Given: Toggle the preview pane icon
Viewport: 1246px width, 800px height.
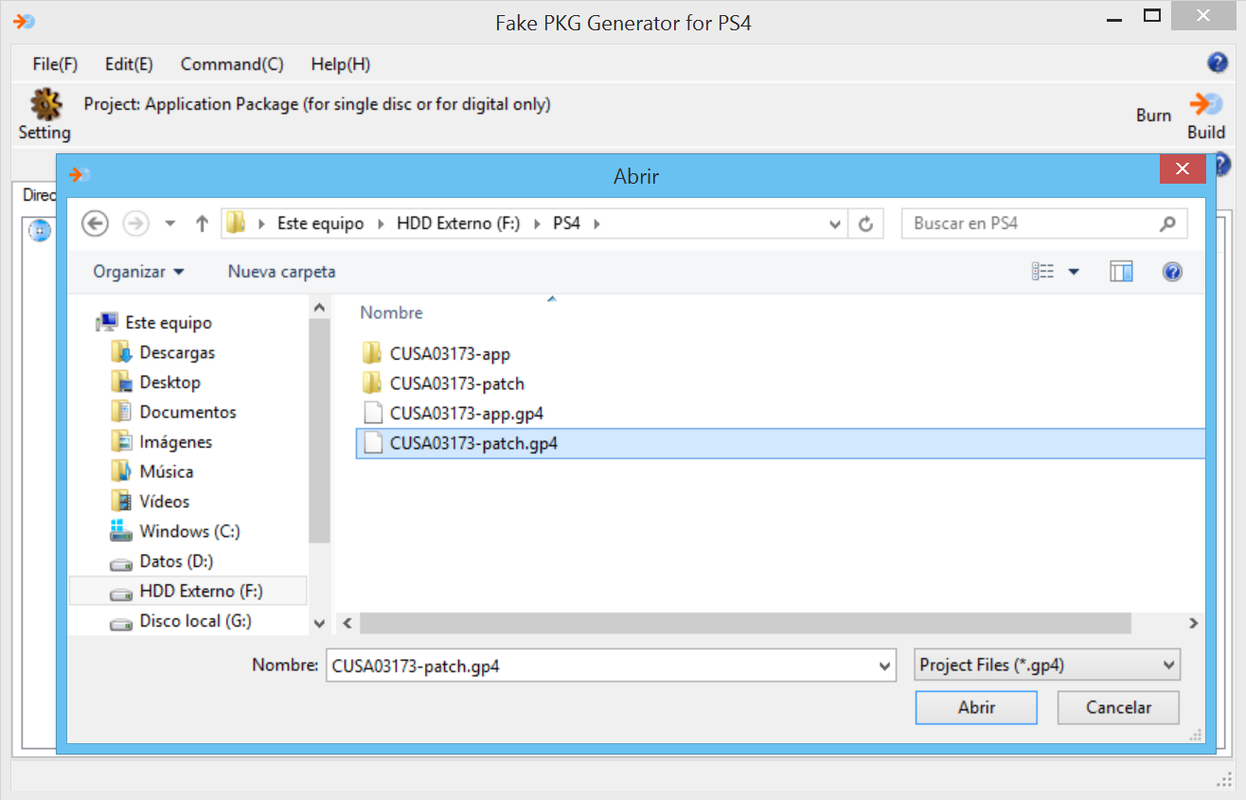Looking at the screenshot, I should click(1121, 272).
